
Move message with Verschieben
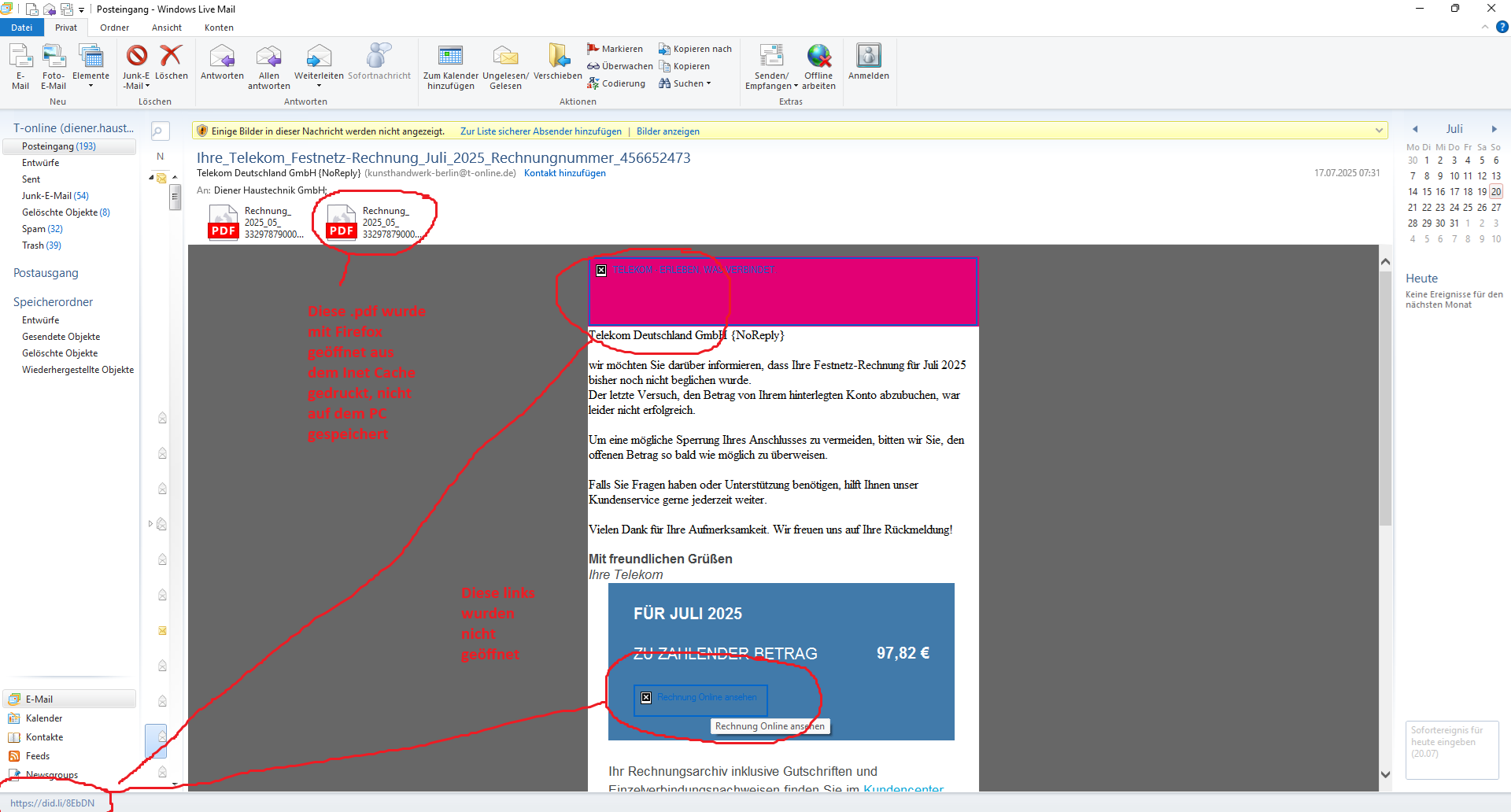point(558,62)
